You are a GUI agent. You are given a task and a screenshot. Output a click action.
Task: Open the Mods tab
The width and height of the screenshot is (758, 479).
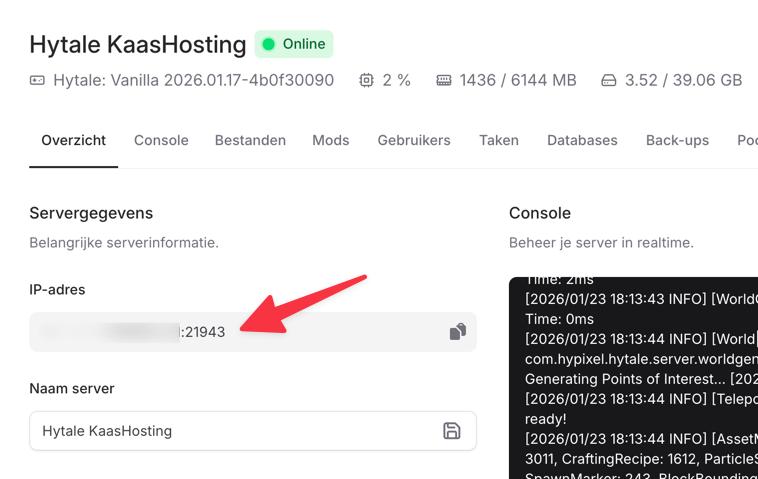(330, 140)
